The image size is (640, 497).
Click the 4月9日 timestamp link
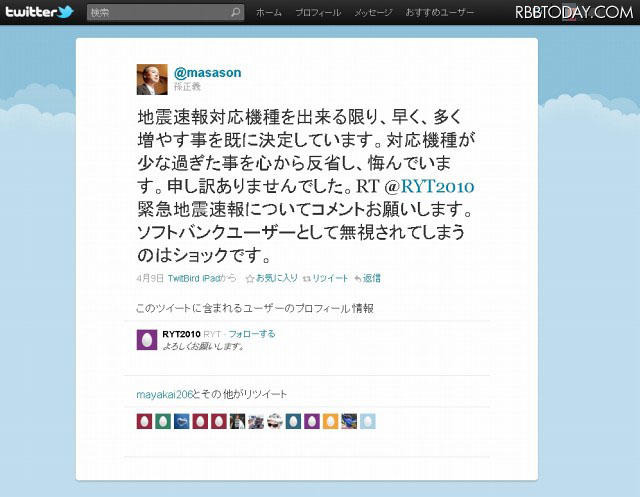pos(150,278)
